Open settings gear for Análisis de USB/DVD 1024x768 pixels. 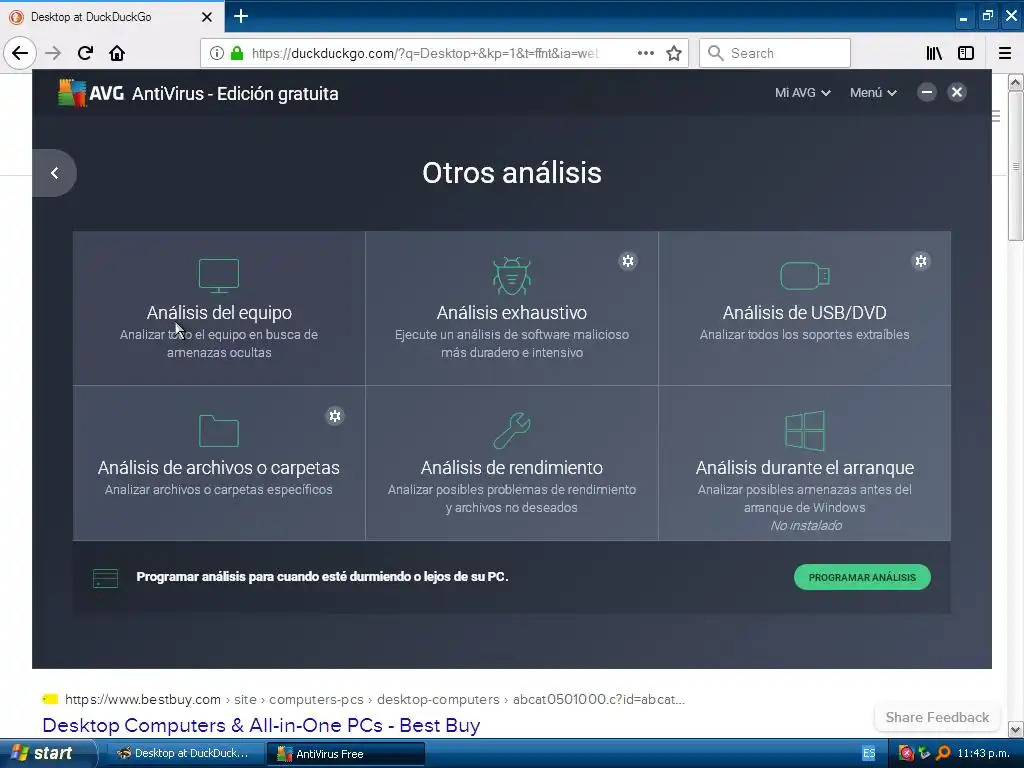click(921, 261)
